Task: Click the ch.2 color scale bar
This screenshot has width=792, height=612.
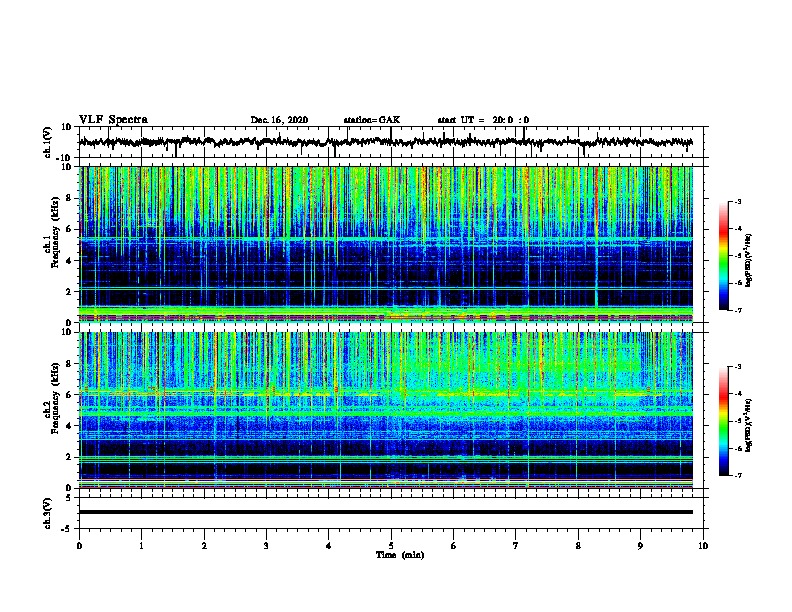Action: coord(723,421)
